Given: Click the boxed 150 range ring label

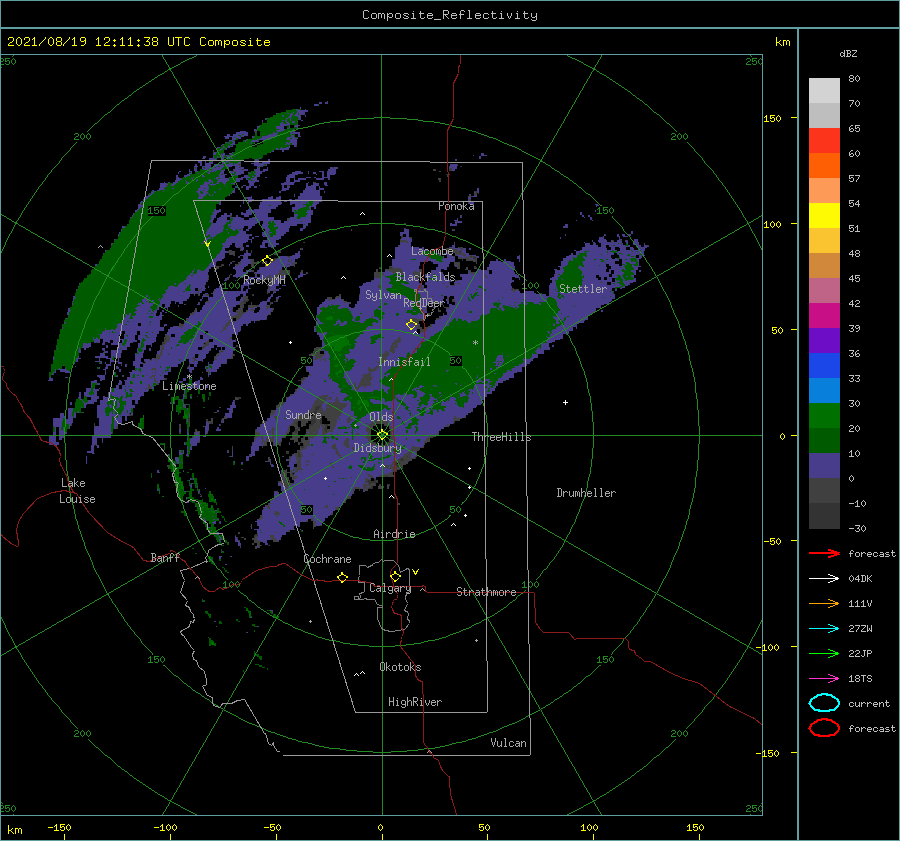Looking at the screenshot, I should 157,211.
